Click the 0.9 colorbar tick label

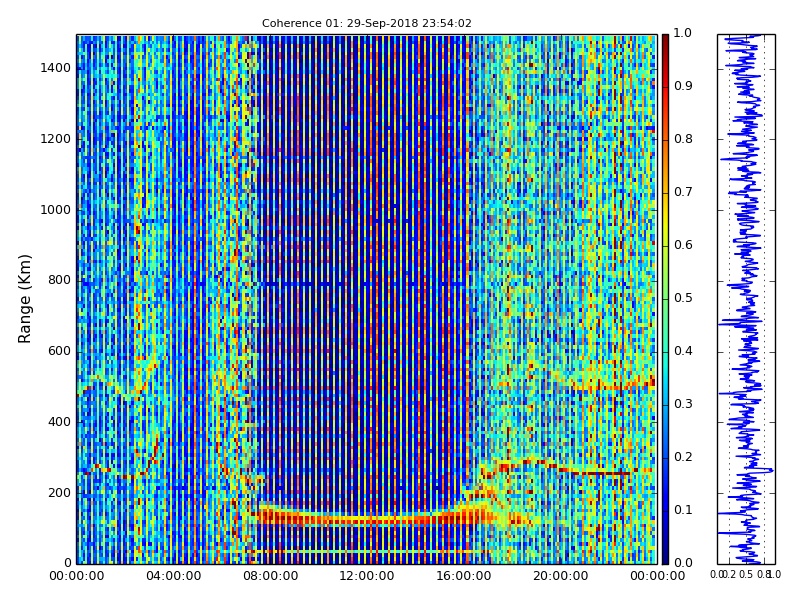tap(683, 86)
